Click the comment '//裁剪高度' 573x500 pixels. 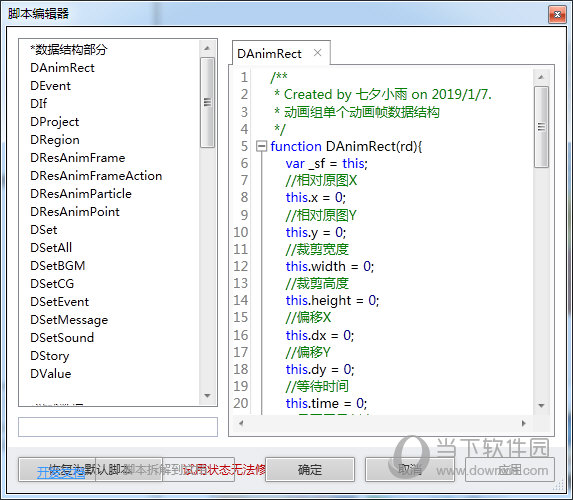tap(317, 283)
